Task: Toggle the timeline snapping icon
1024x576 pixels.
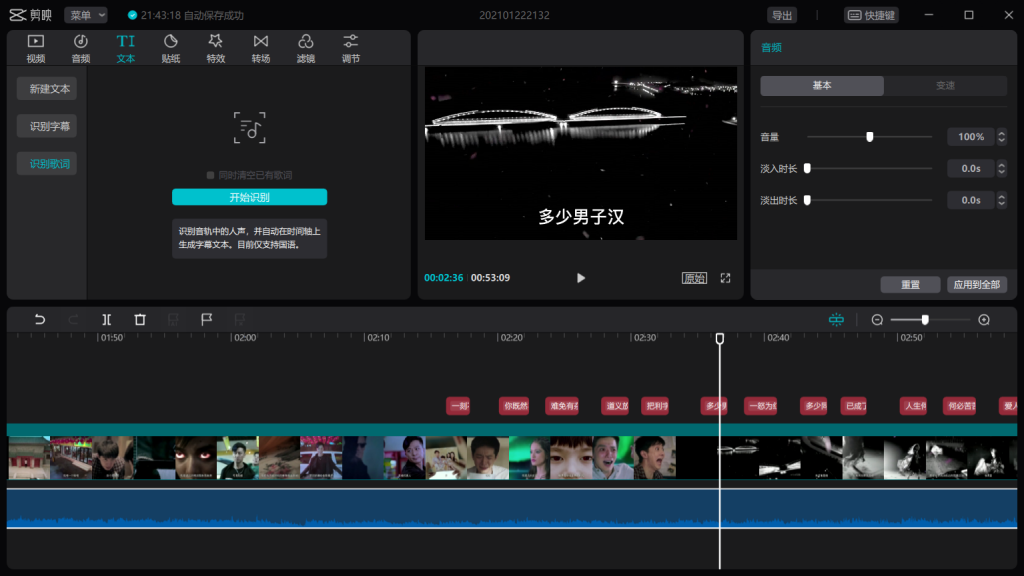Action: tap(836, 319)
